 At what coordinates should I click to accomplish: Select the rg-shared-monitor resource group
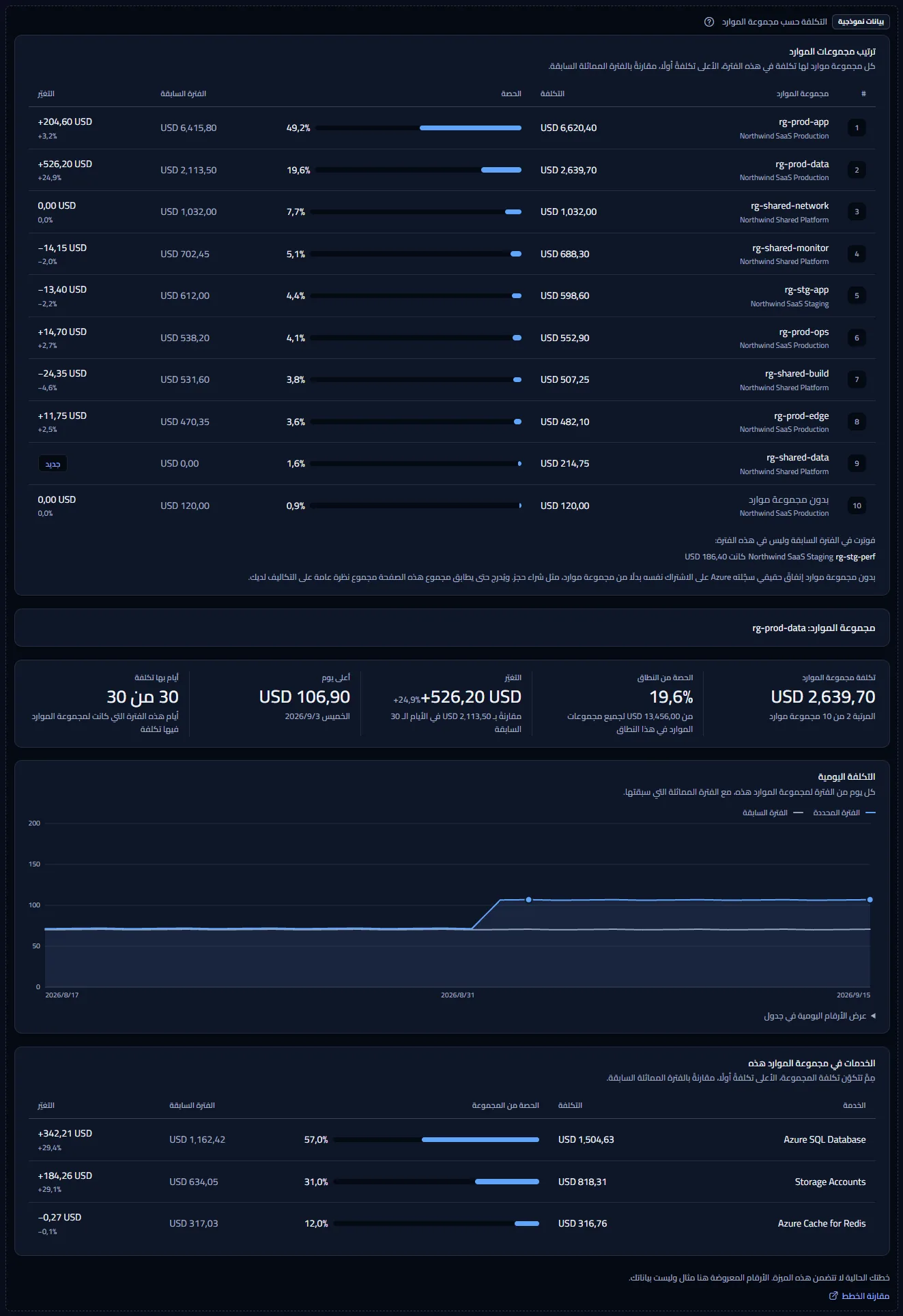tap(452, 254)
